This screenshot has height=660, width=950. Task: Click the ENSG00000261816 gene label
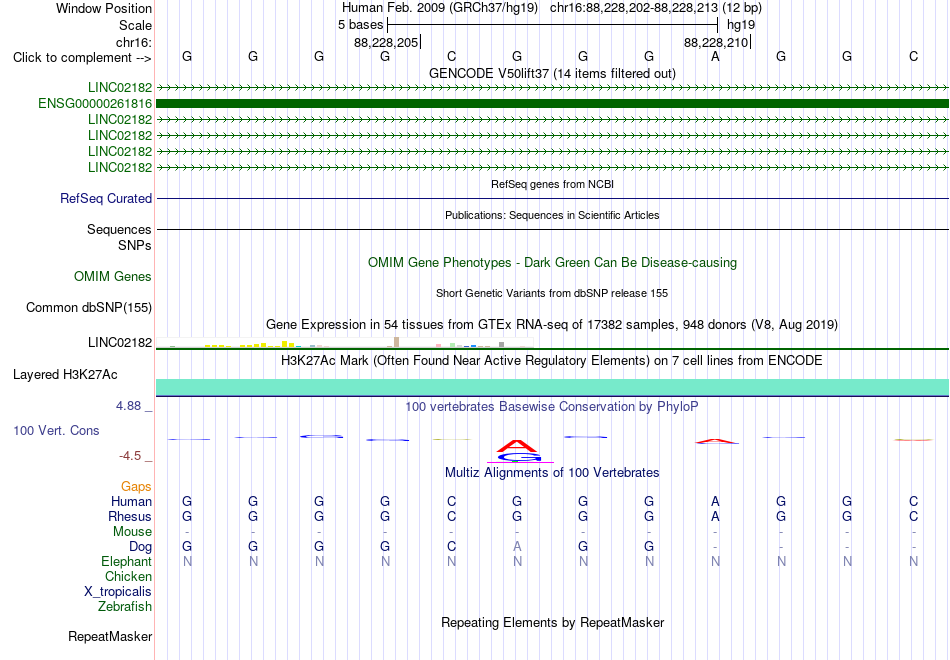(x=95, y=104)
